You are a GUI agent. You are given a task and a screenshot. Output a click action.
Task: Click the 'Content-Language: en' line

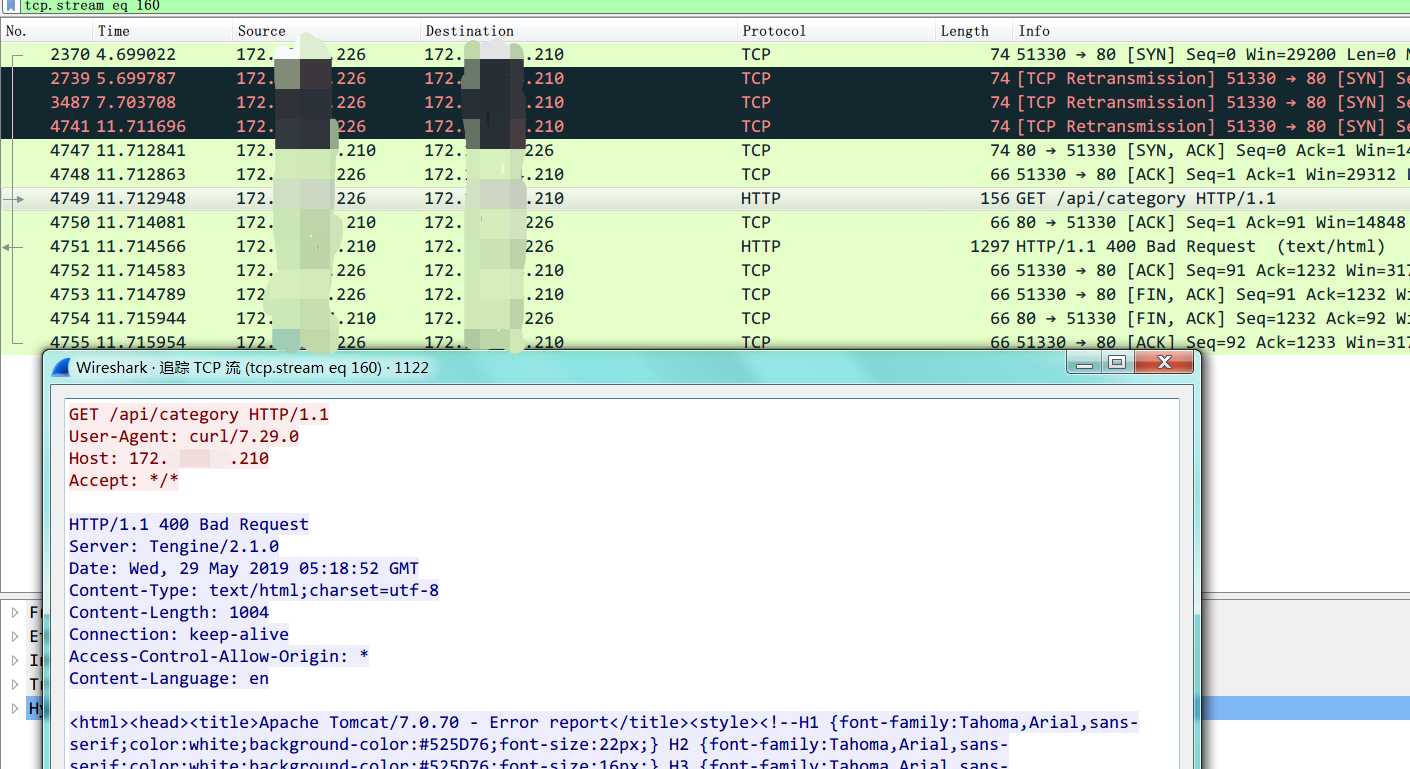click(x=169, y=678)
